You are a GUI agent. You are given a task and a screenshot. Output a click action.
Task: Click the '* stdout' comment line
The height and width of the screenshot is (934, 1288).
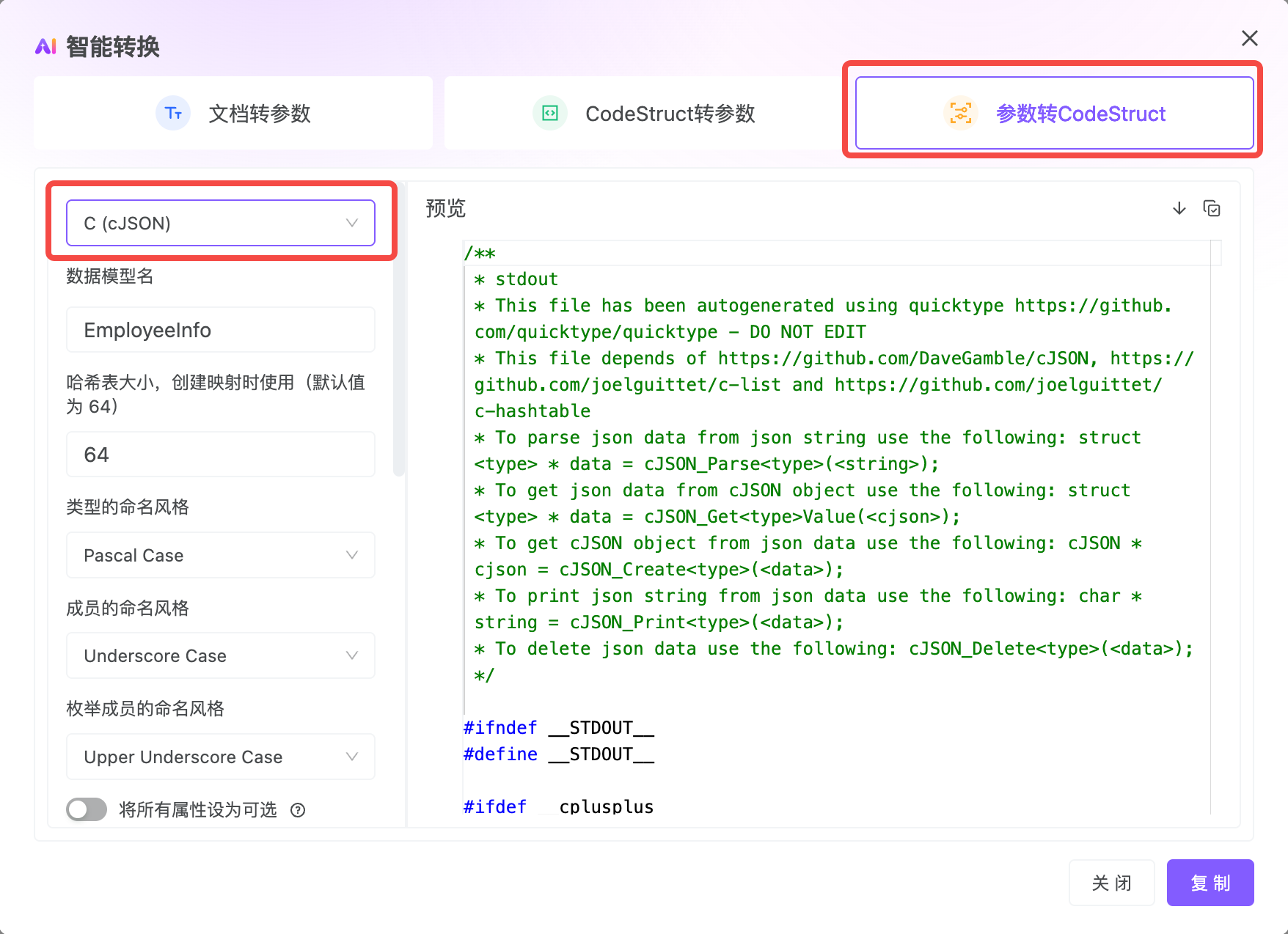516,279
